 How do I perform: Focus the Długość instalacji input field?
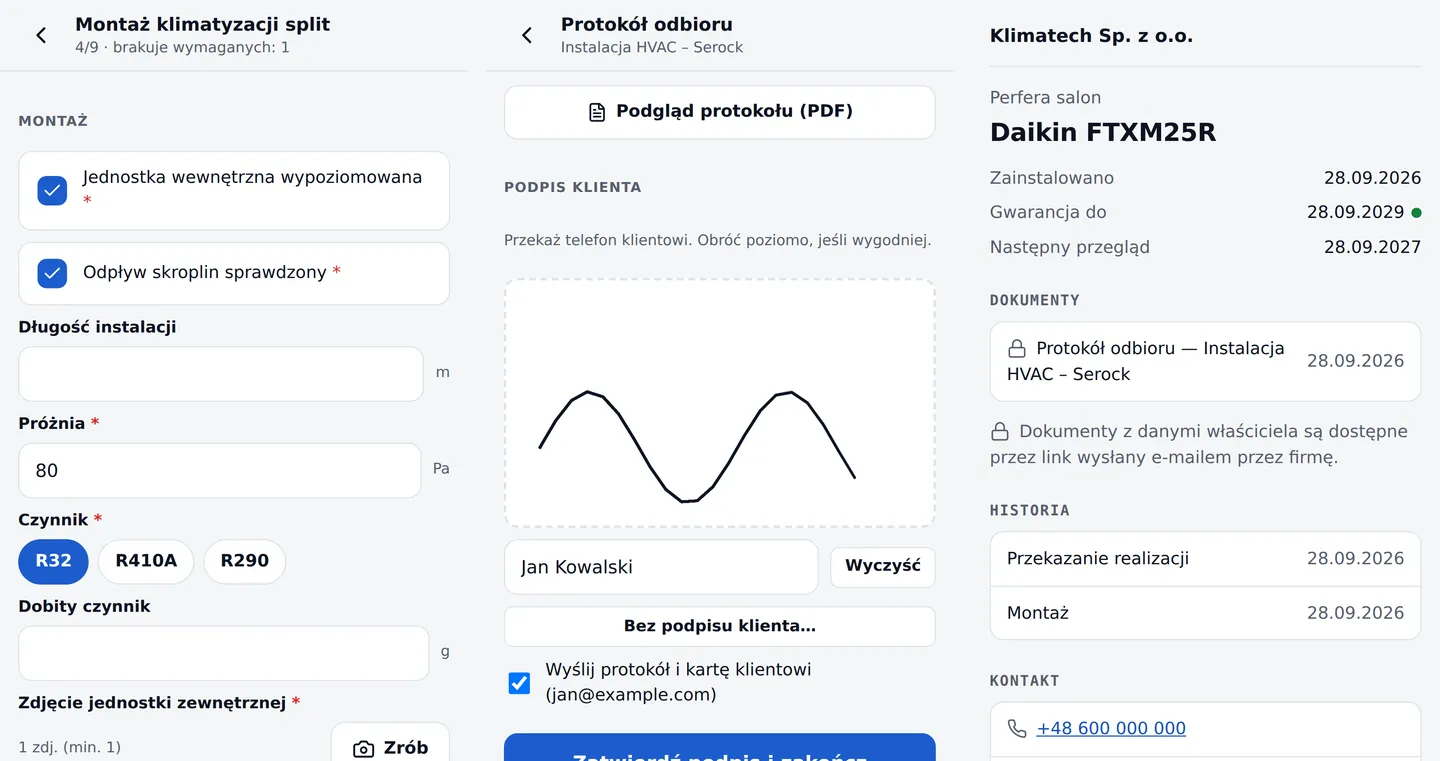221,374
